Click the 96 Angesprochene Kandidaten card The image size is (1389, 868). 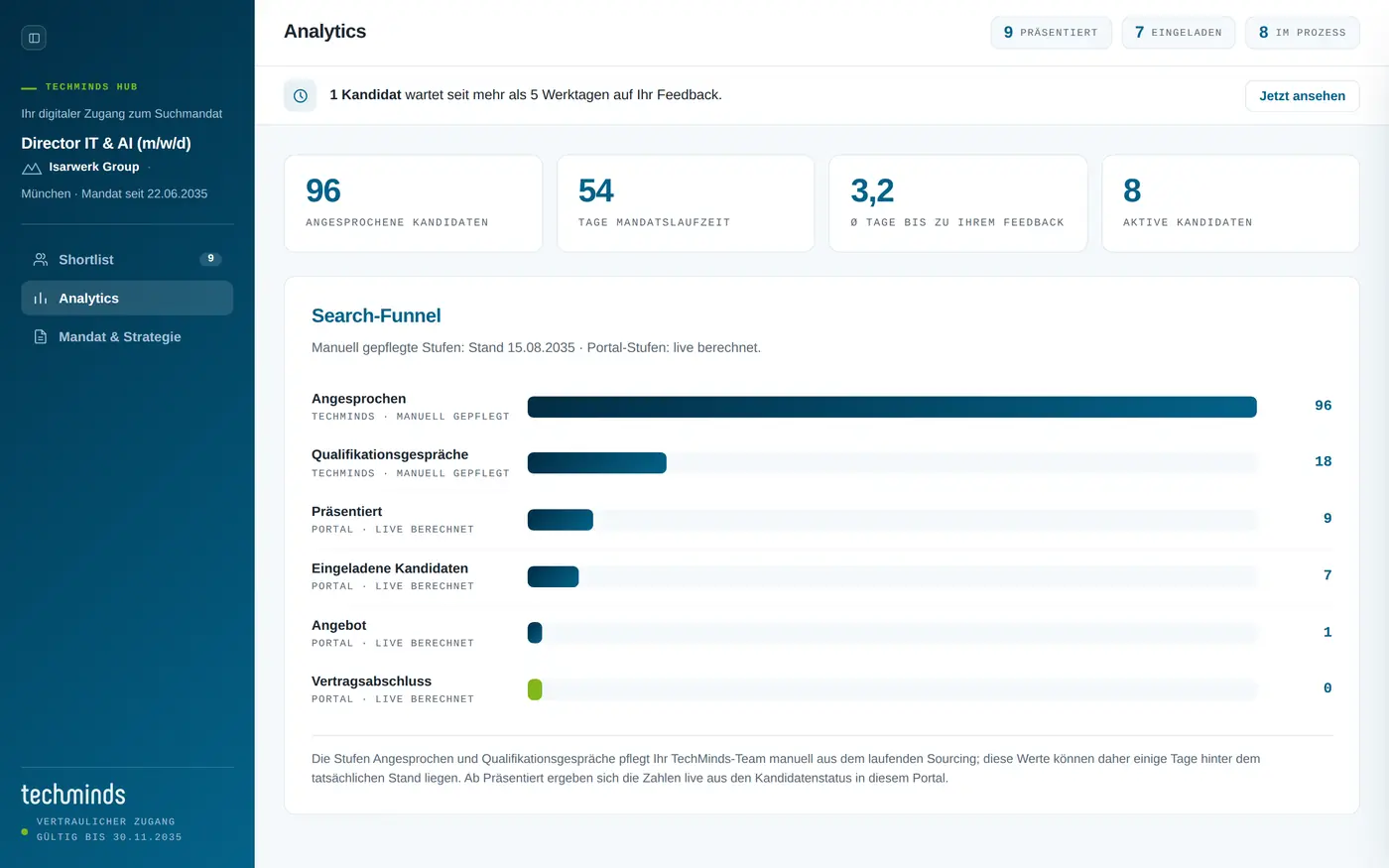(x=413, y=203)
